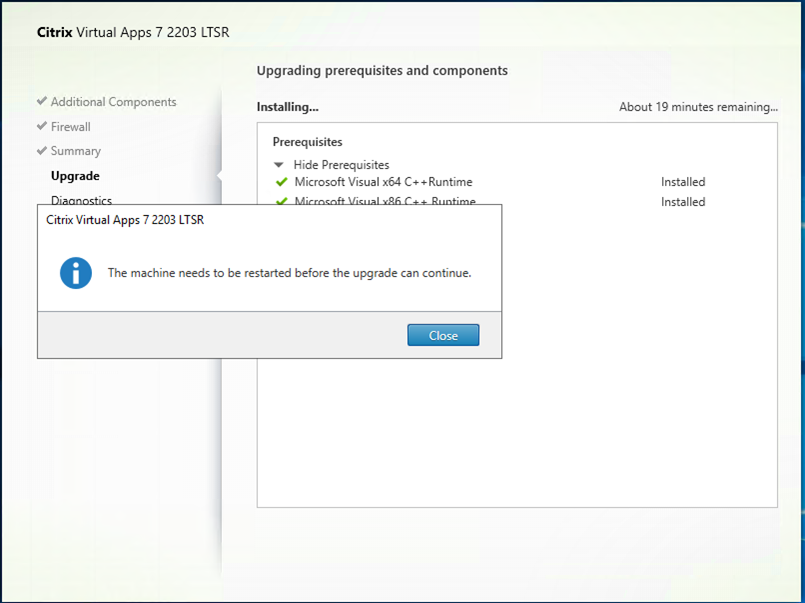Select the Additional Components step
Screen dimensions: 805x603
coord(113,102)
